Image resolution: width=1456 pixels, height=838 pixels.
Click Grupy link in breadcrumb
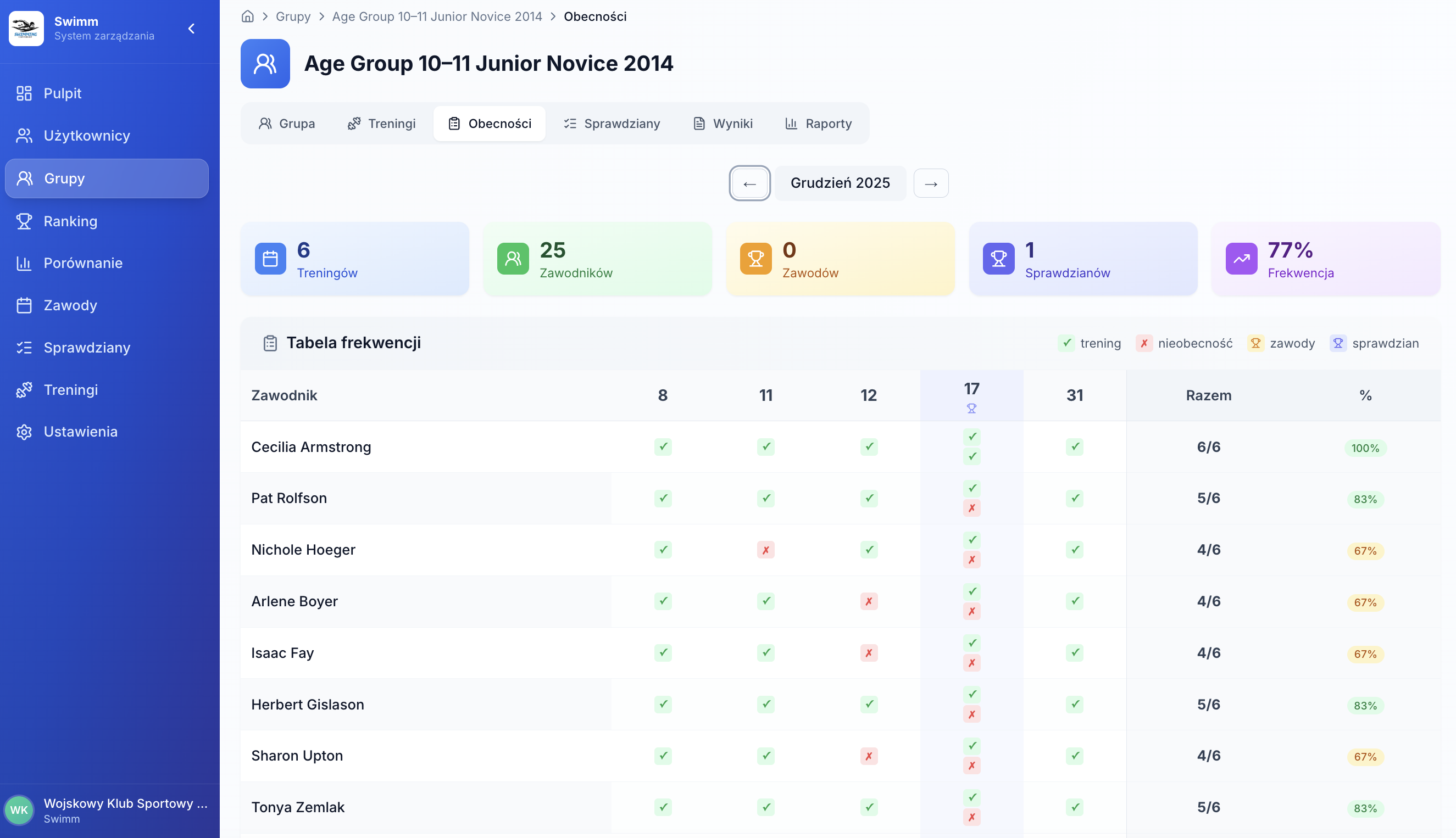tap(293, 16)
